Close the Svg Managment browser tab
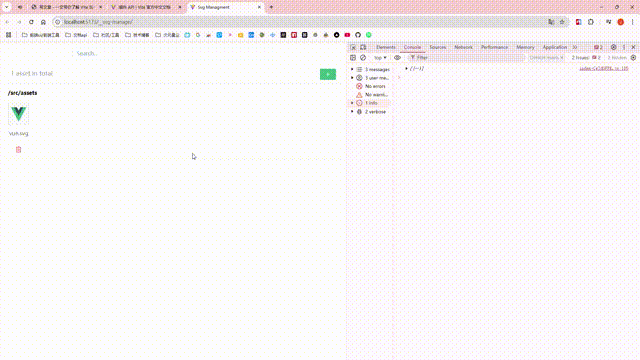This screenshot has width=640, height=360. click(259, 7)
